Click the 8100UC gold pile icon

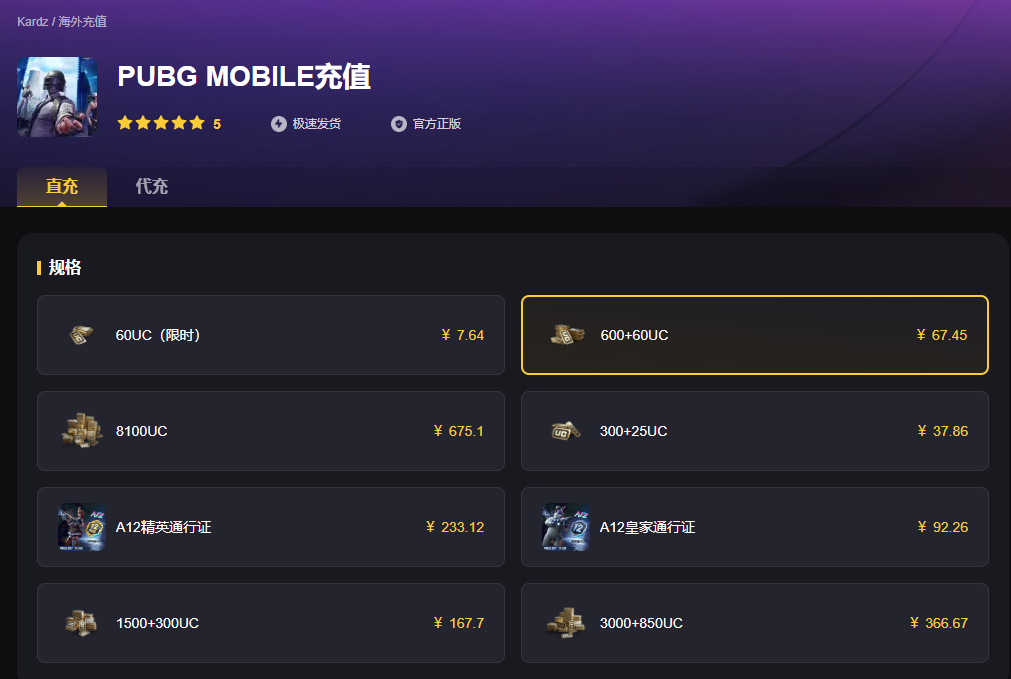(x=82, y=430)
